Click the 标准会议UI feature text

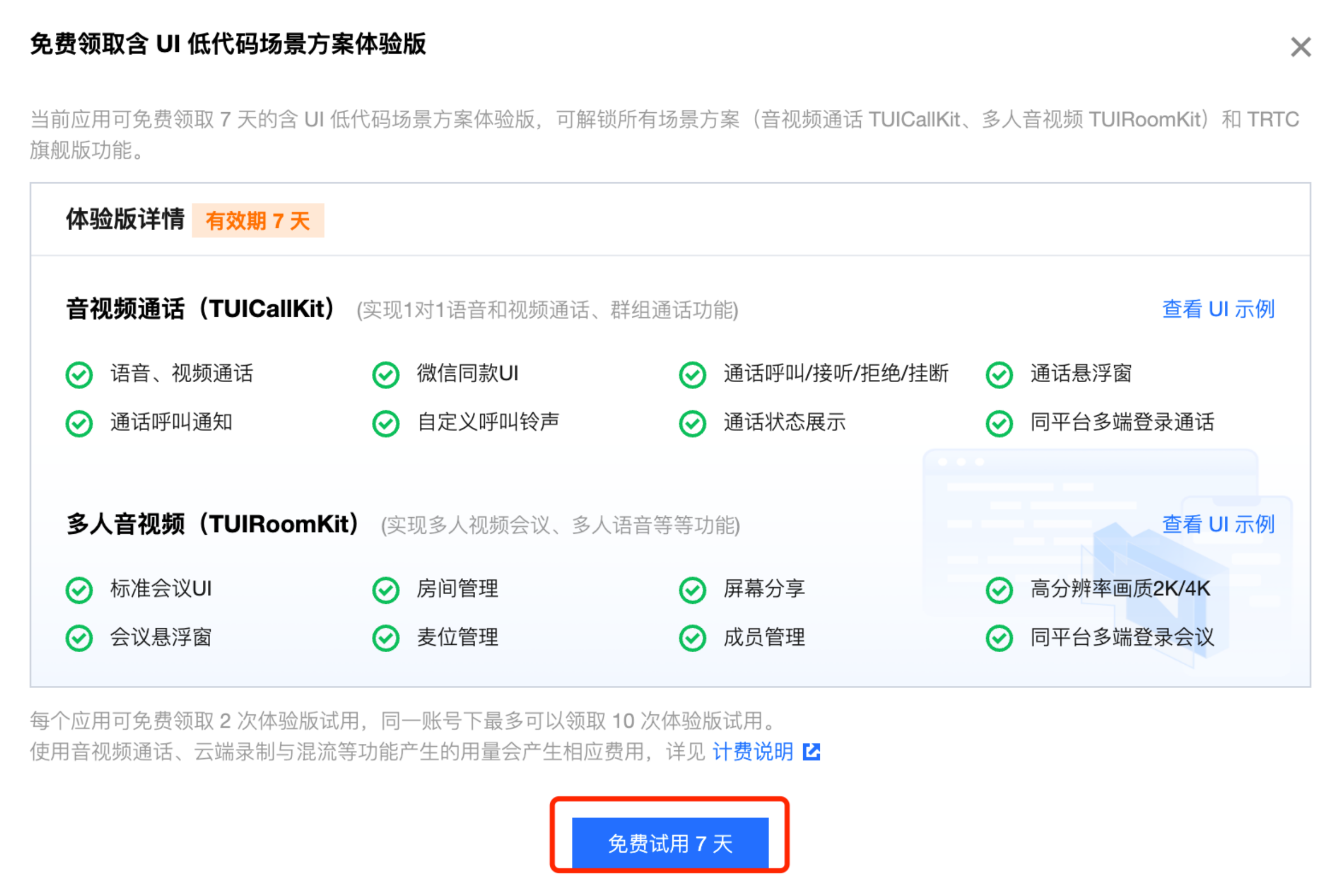161,588
